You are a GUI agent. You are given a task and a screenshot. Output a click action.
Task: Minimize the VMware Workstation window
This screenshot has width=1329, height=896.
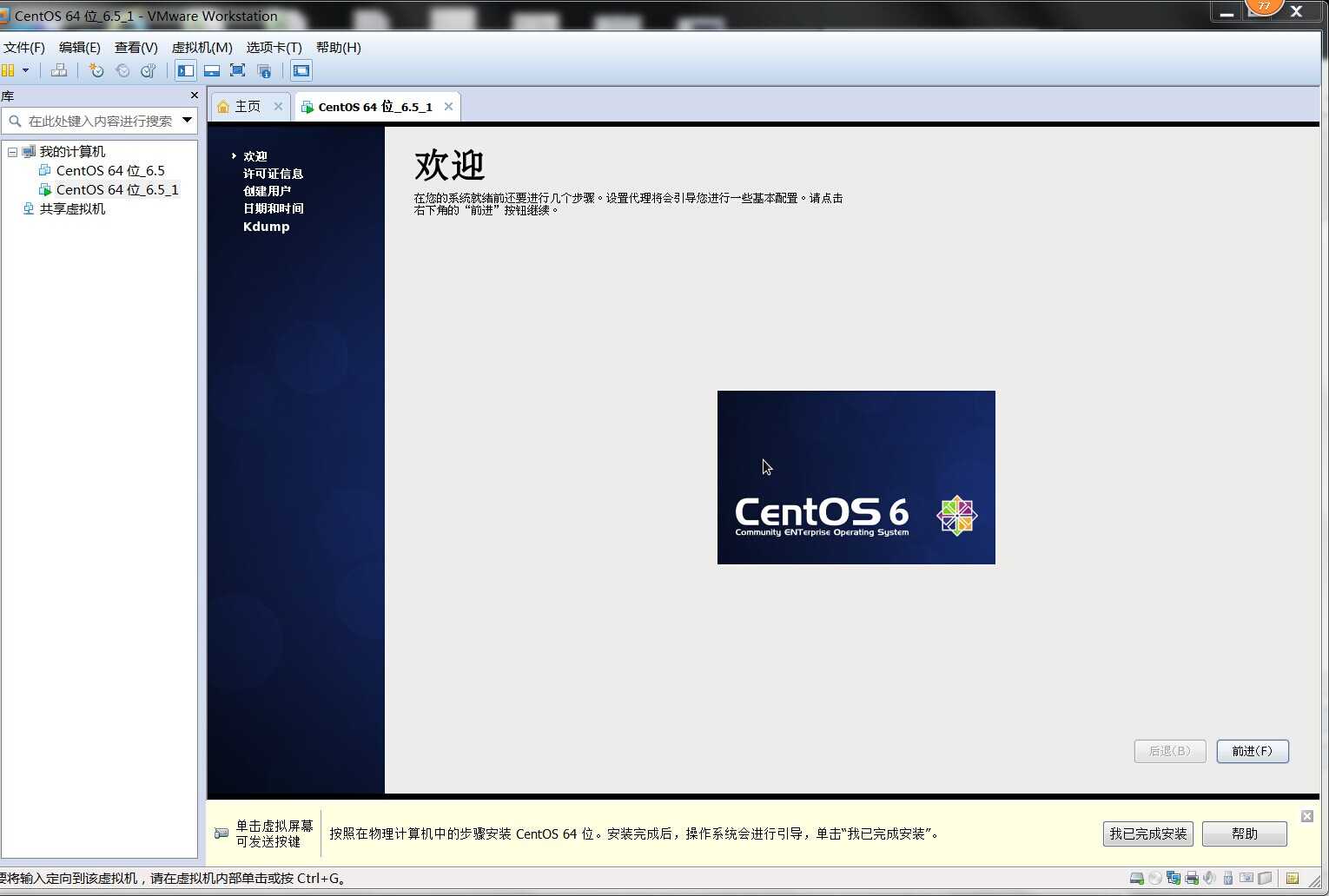[1227, 13]
